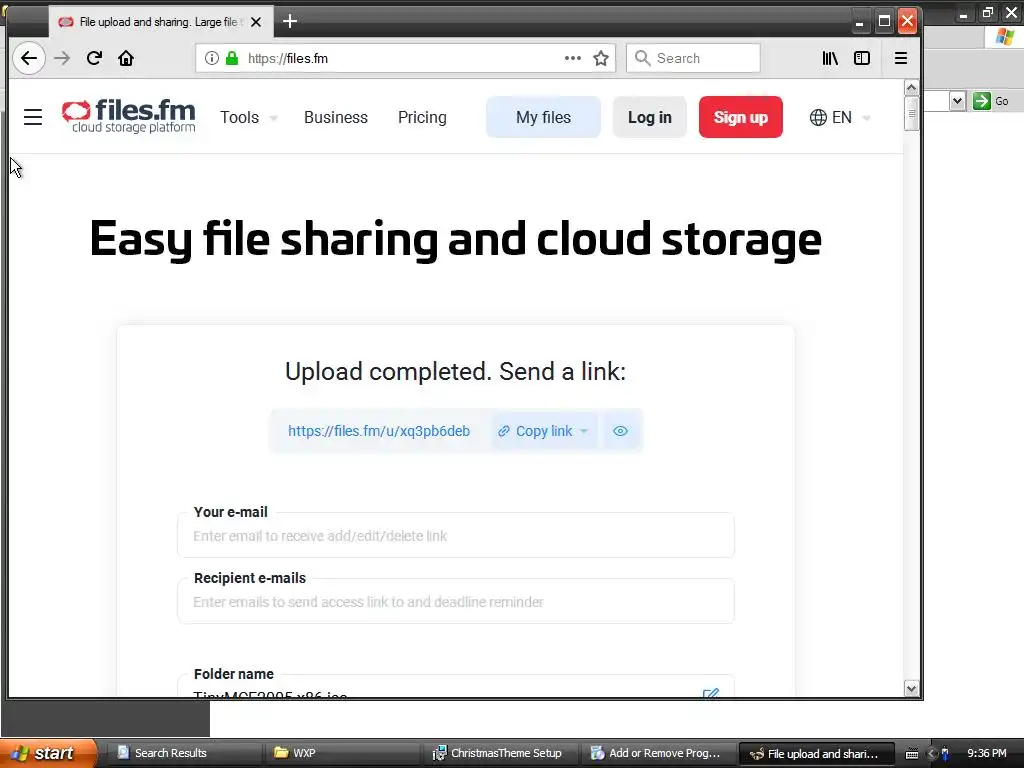Click the green padlock security icon

tap(232, 58)
